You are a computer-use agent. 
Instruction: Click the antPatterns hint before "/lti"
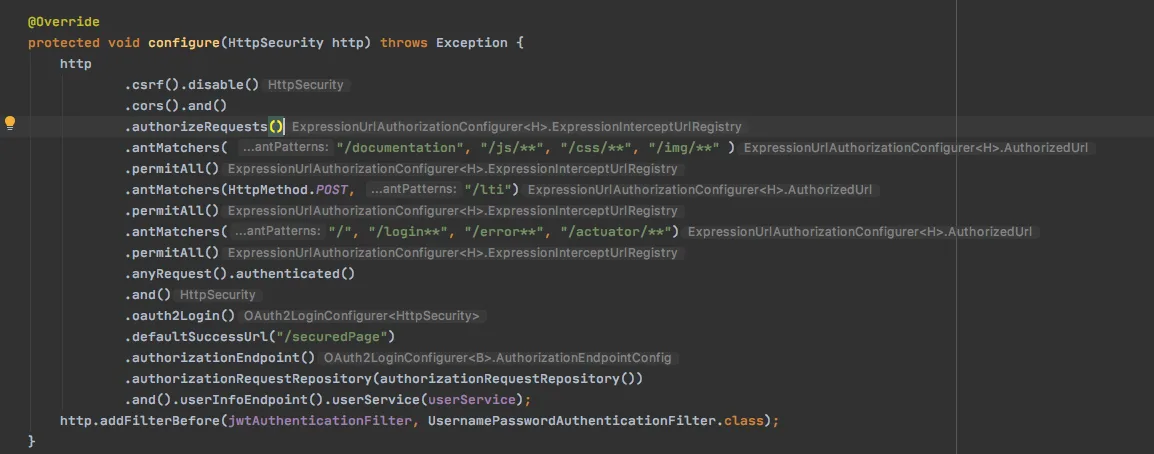(x=414, y=190)
